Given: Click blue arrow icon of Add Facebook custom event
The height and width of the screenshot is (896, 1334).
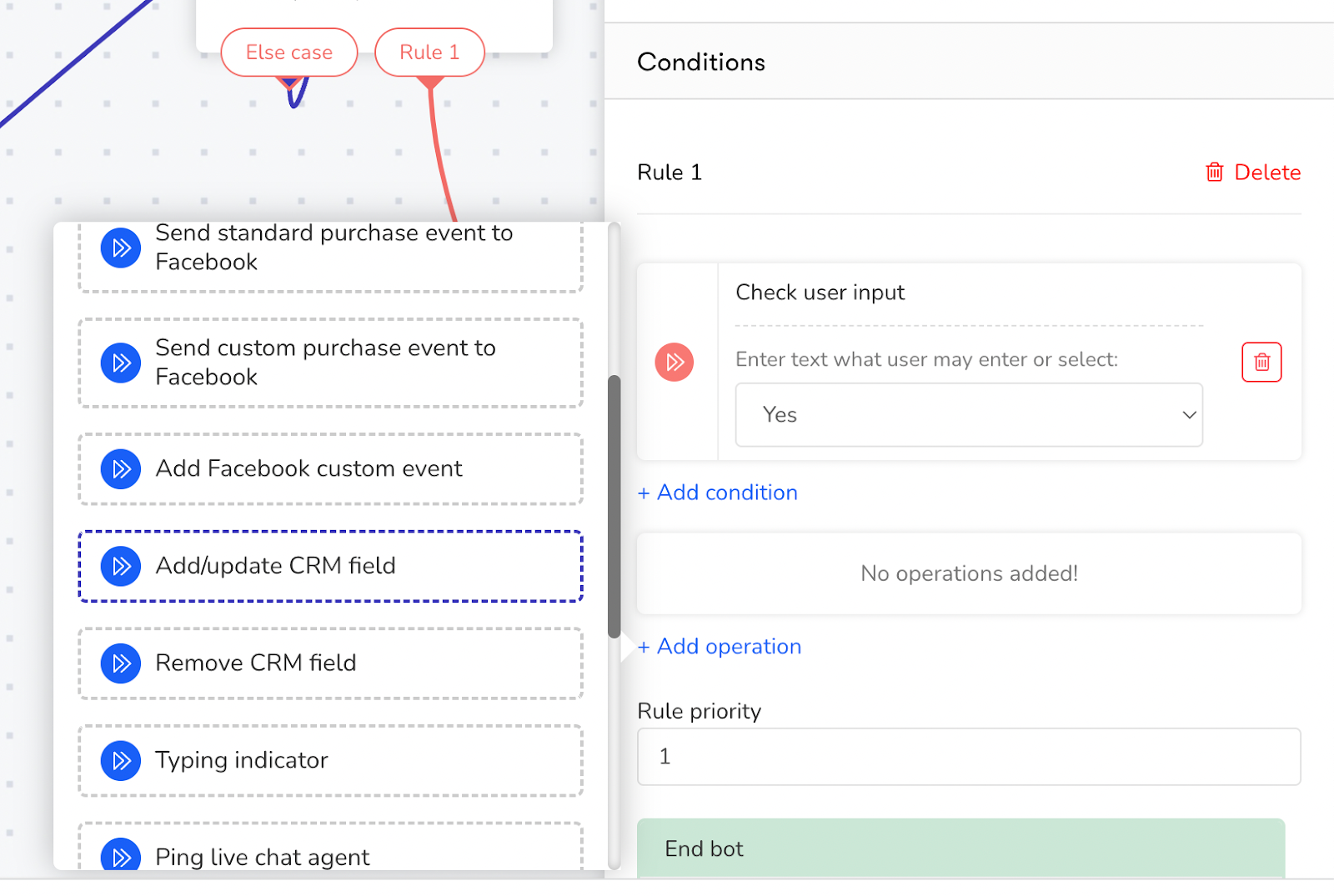Looking at the screenshot, I should click(x=121, y=469).
